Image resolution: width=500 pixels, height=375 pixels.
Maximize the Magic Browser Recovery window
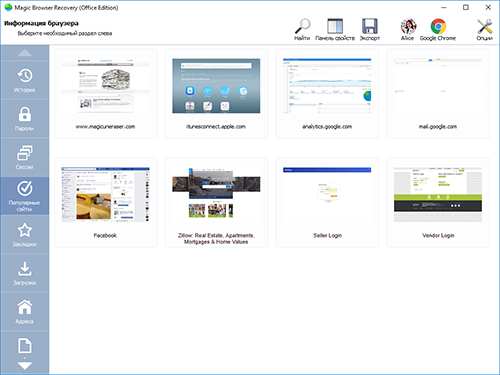click(x=466, y=7)
